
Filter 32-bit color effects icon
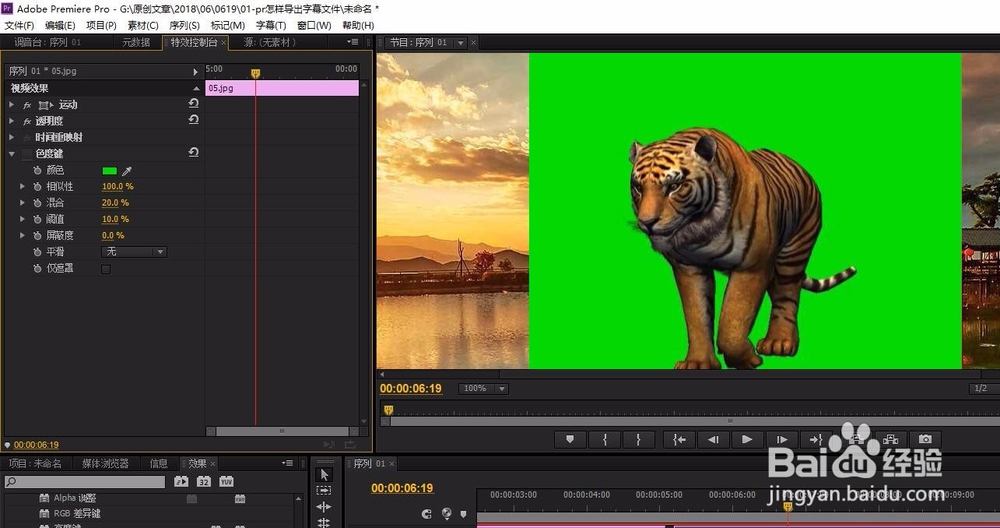(203, 481)
